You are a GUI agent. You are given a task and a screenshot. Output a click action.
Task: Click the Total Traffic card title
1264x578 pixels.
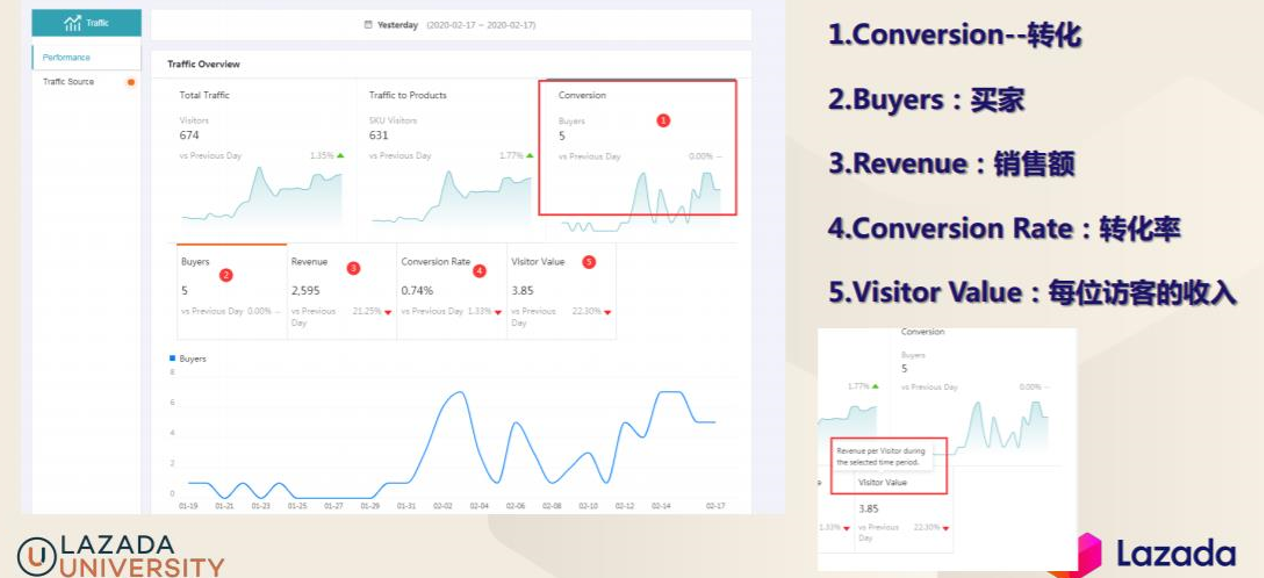coord(204,95)
